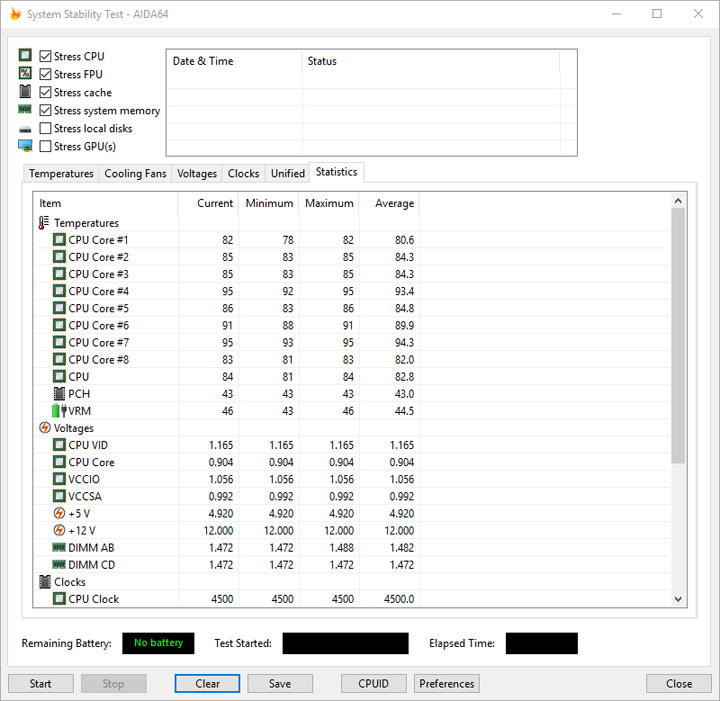Click the CPU Clock chip icon
Viewport: 720px width, 701px height.
coord(59,599)
